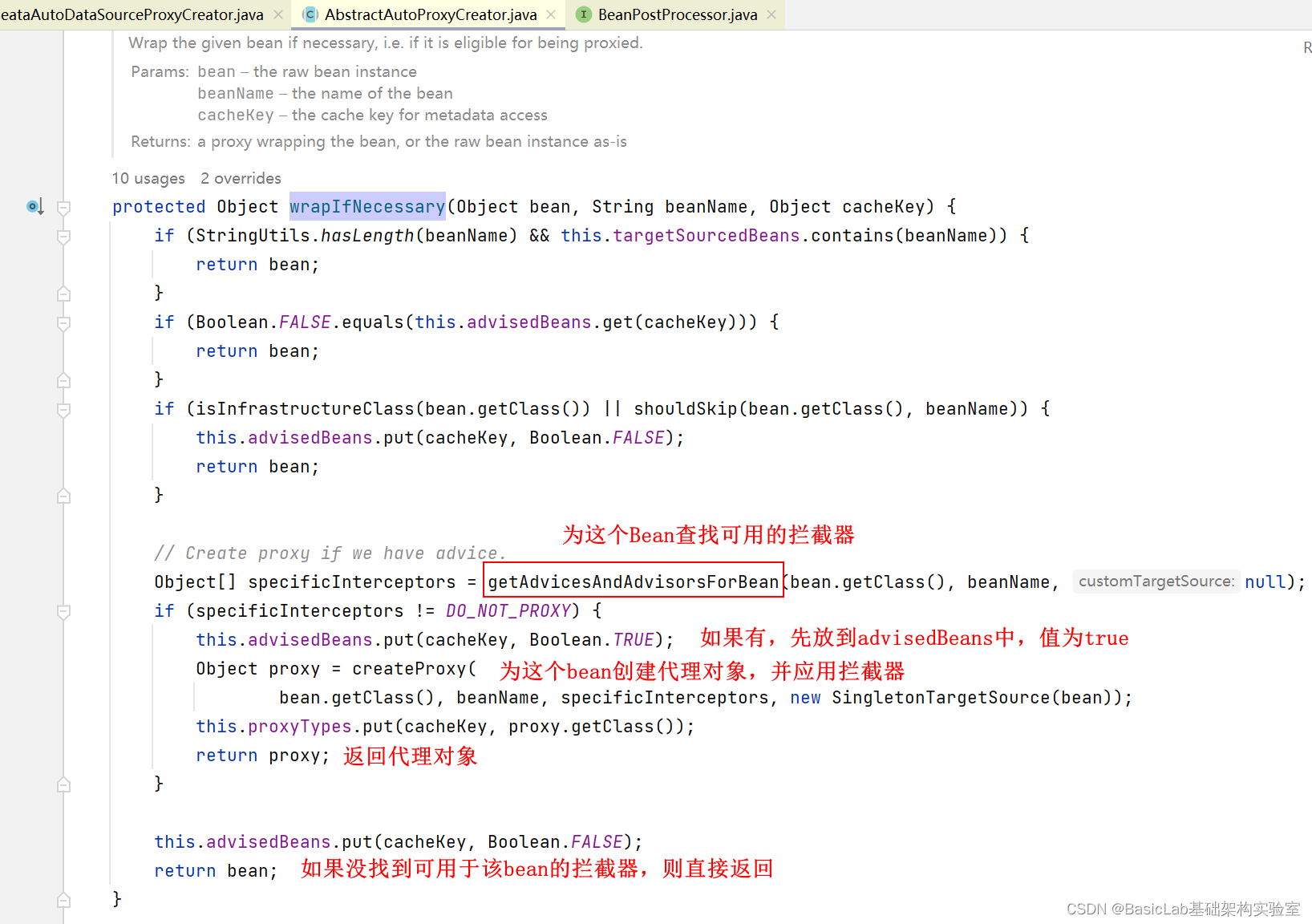Click the targetSourcedBeans field reference
1312x924 pixels.
707,236
